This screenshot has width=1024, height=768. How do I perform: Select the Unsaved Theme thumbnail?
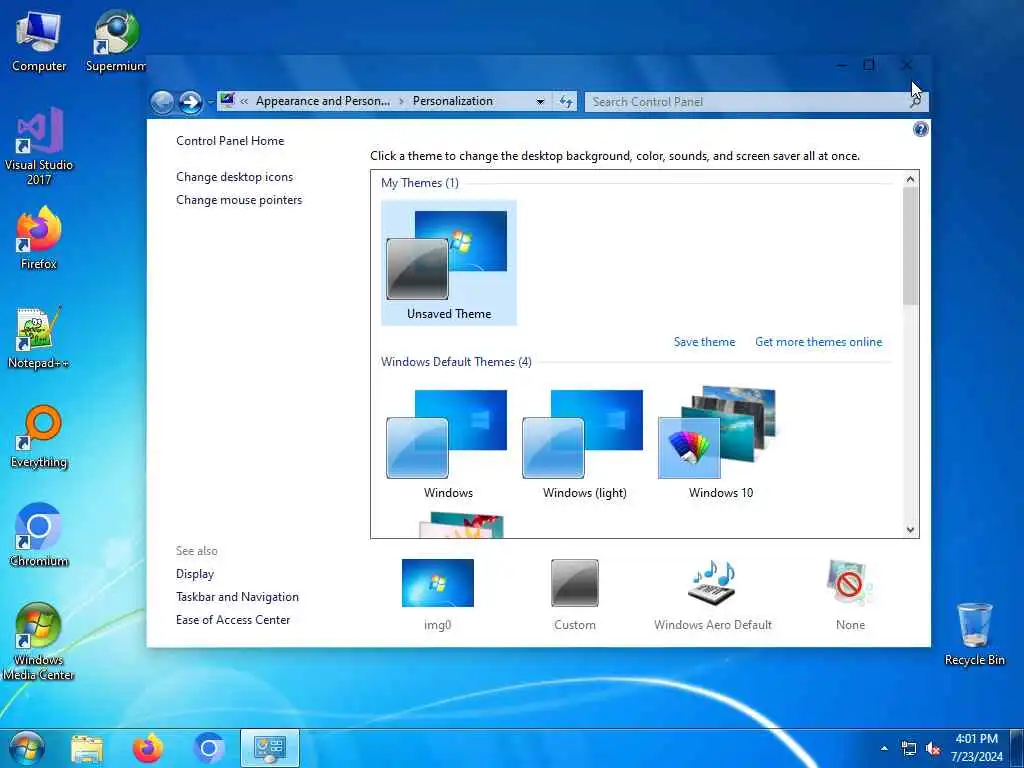(x=449, y=263)
